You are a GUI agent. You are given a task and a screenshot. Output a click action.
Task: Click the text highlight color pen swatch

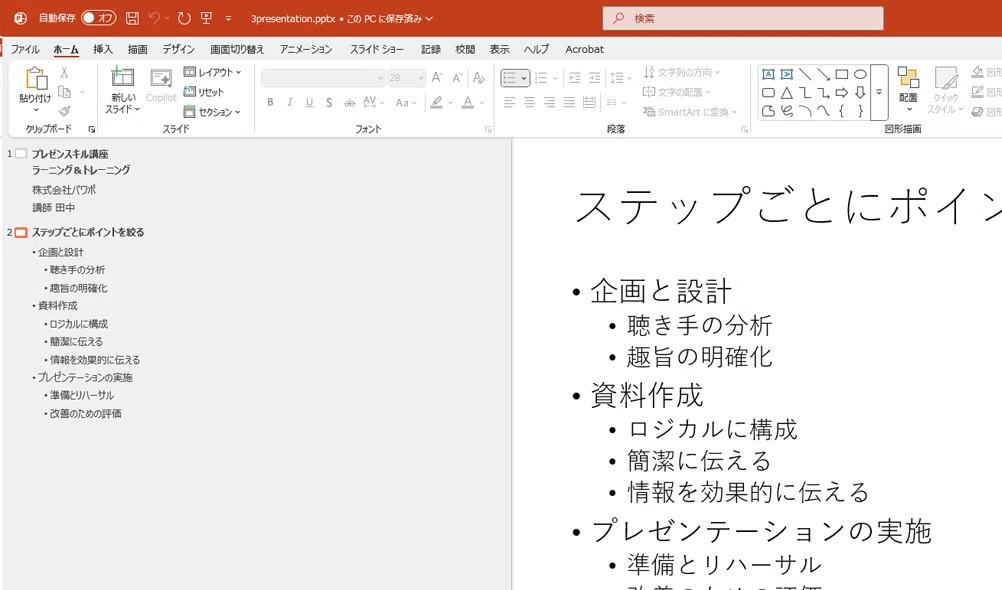[436, 102]
